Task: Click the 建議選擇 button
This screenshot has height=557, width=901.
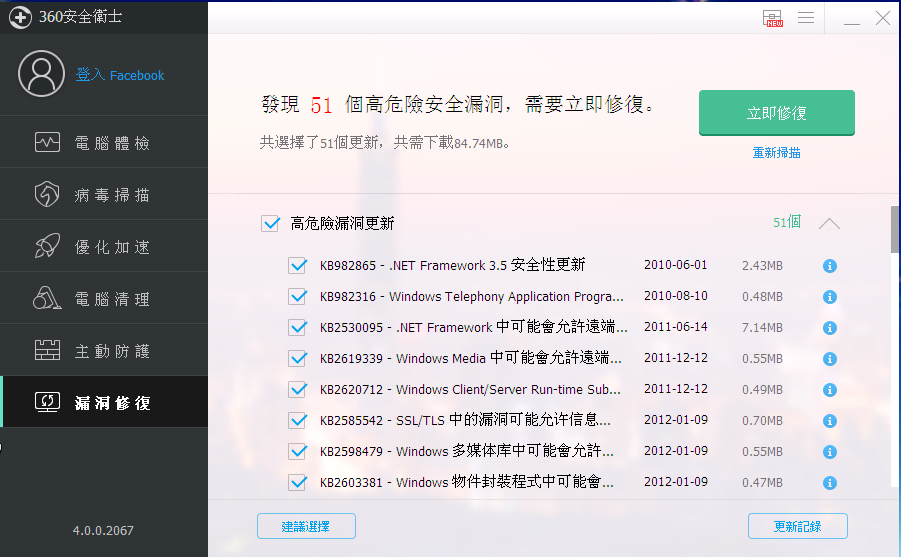Action: click(306, 526)
